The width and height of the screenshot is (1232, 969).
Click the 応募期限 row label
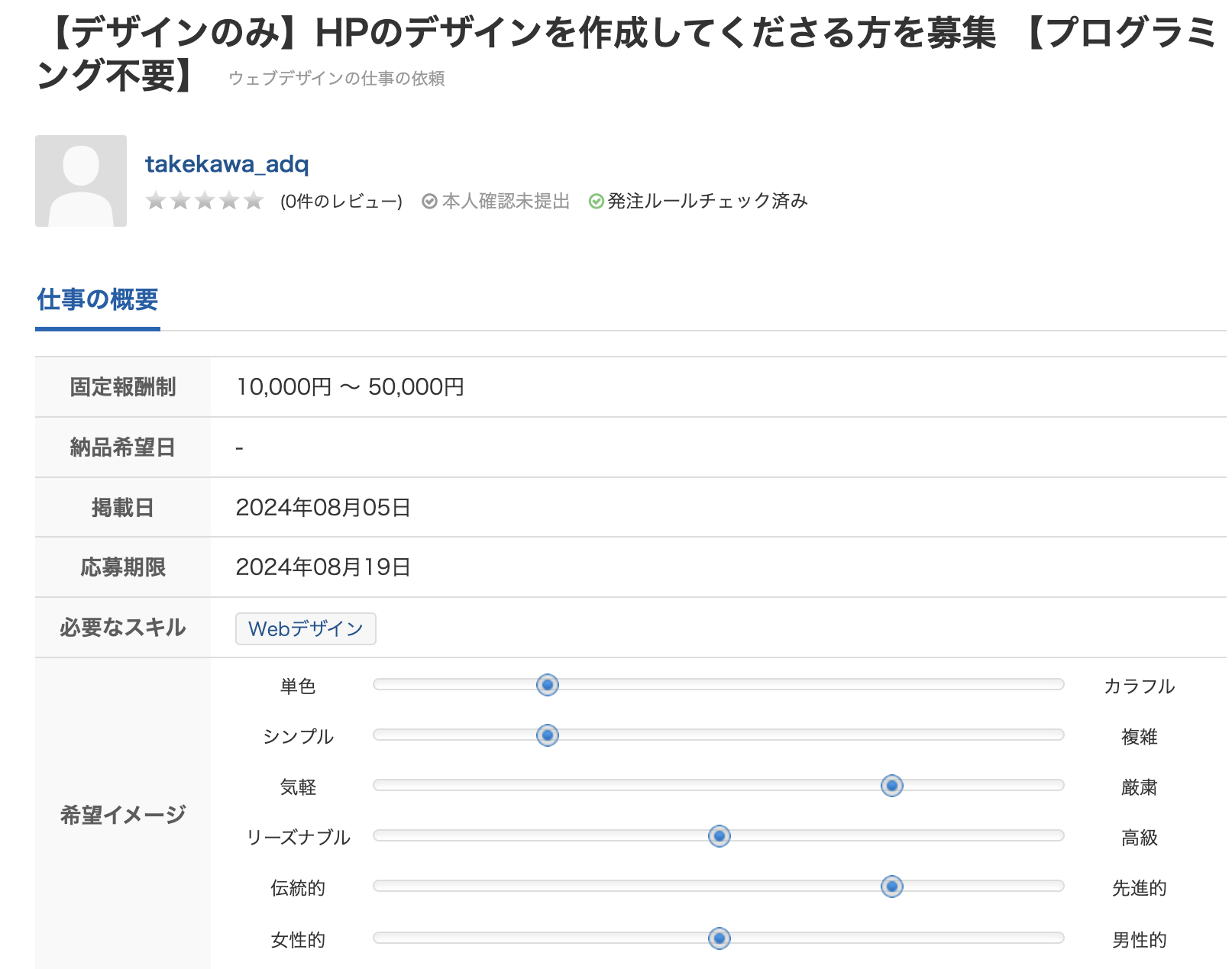pyautogui.click(x=123, y=567)
